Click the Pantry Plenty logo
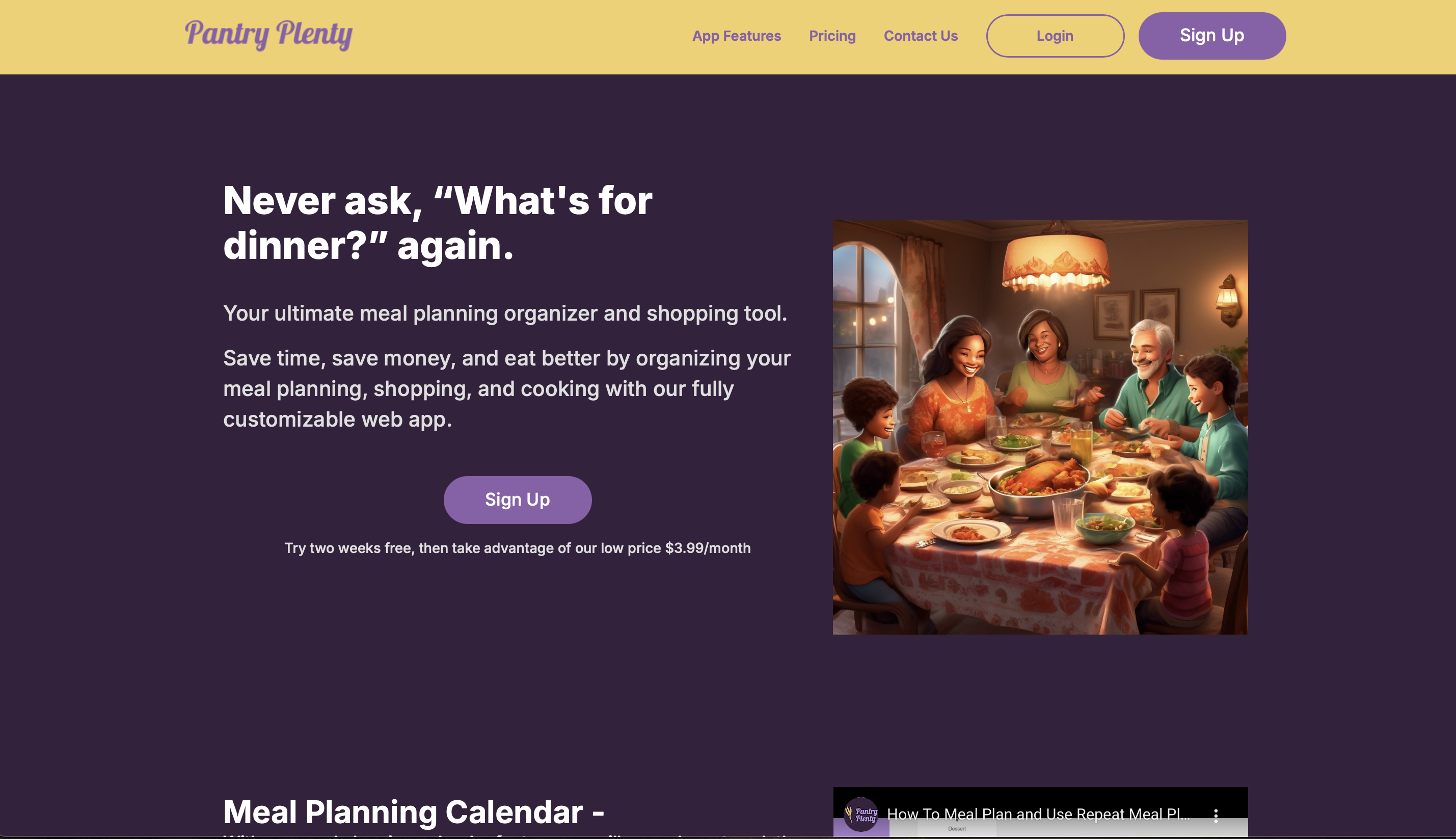This screenshot has height=839, width=1456. [268, 35]
